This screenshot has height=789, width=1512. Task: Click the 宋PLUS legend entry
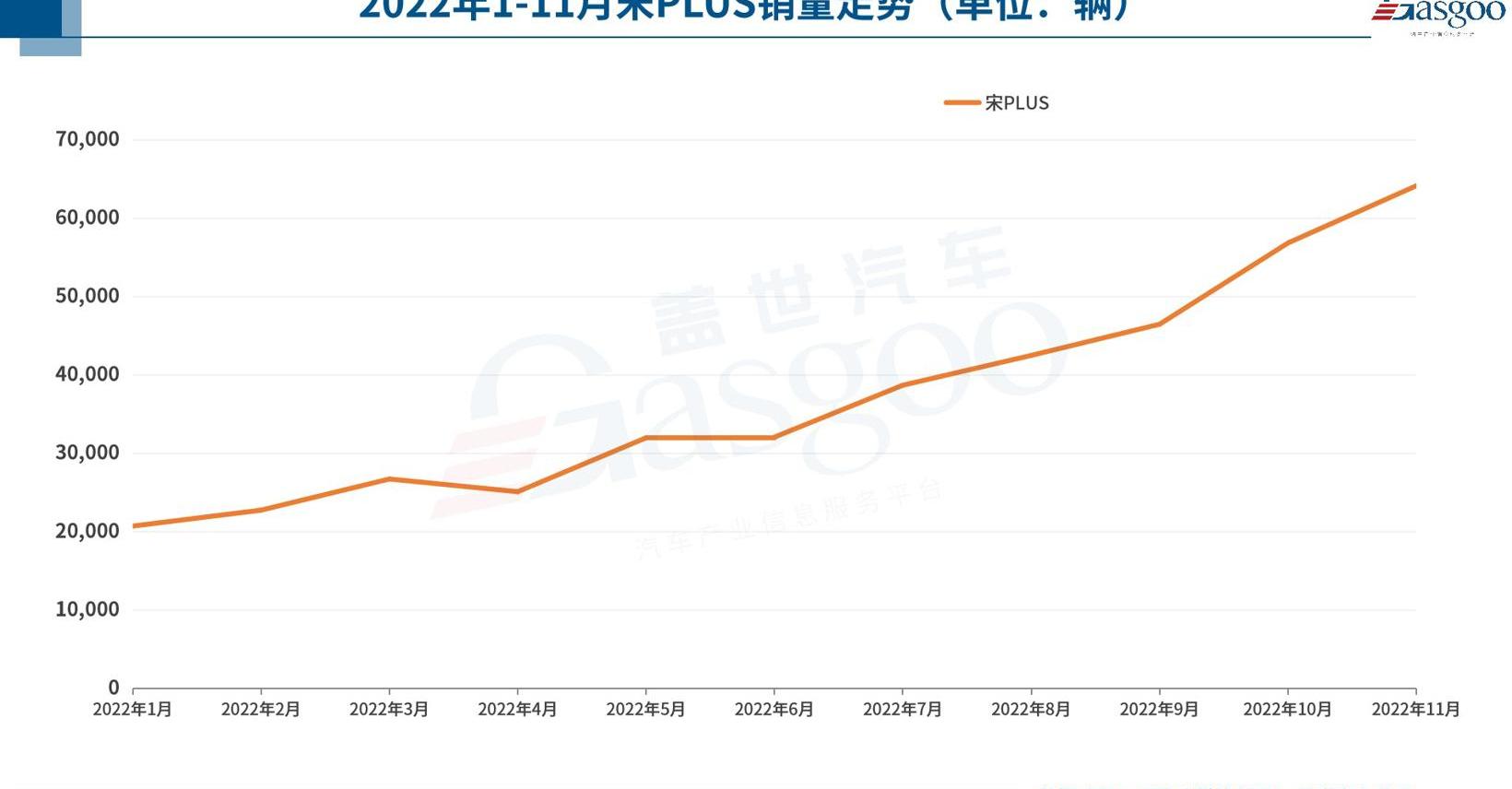pos(997,103)
